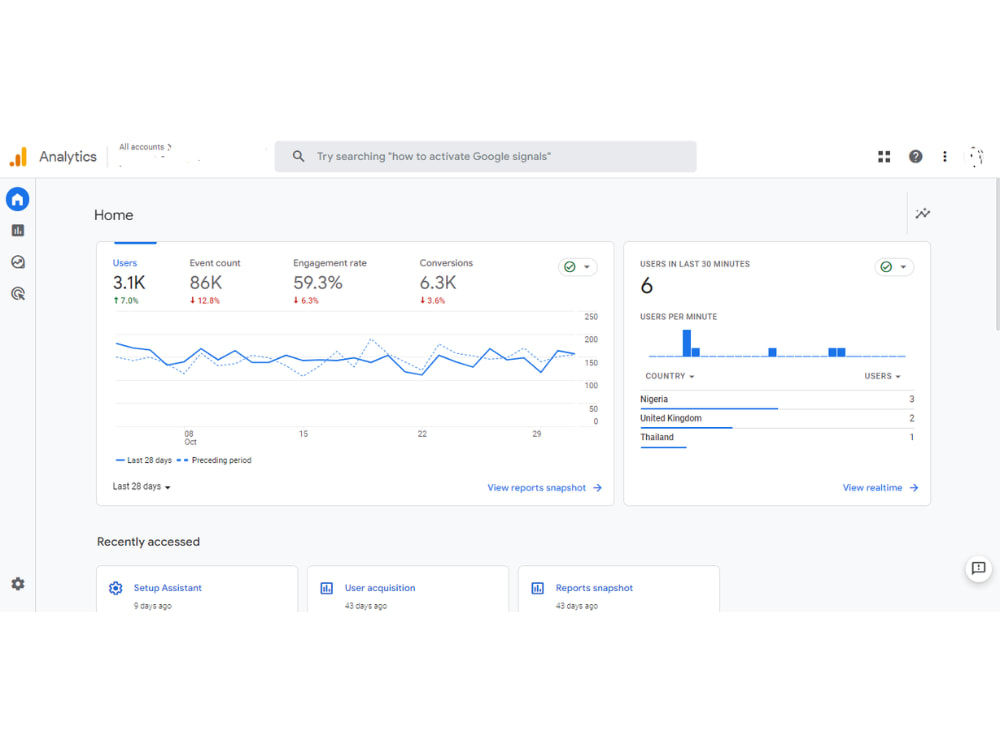Open Google Analytics help via question mark icon
Screen dimensions: 1000x750
tap(914, 156)
